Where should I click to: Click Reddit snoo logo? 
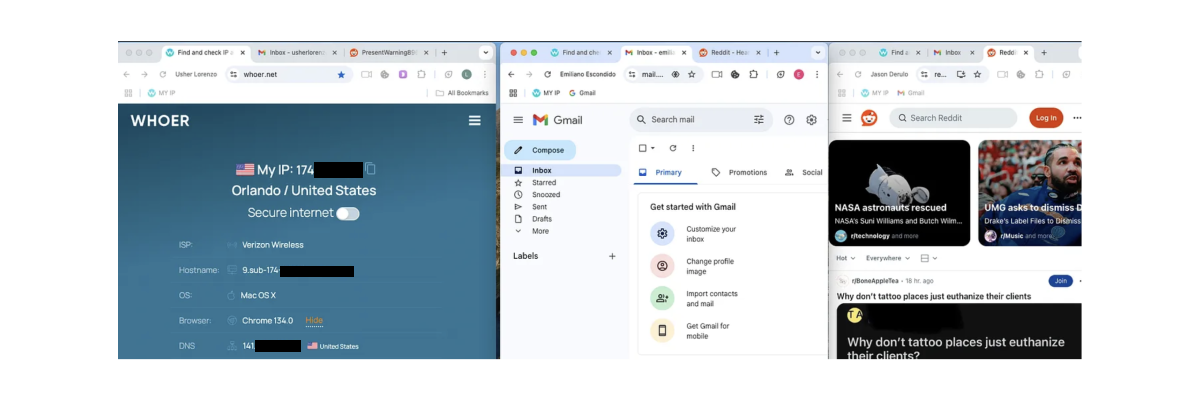pos(869,118)
